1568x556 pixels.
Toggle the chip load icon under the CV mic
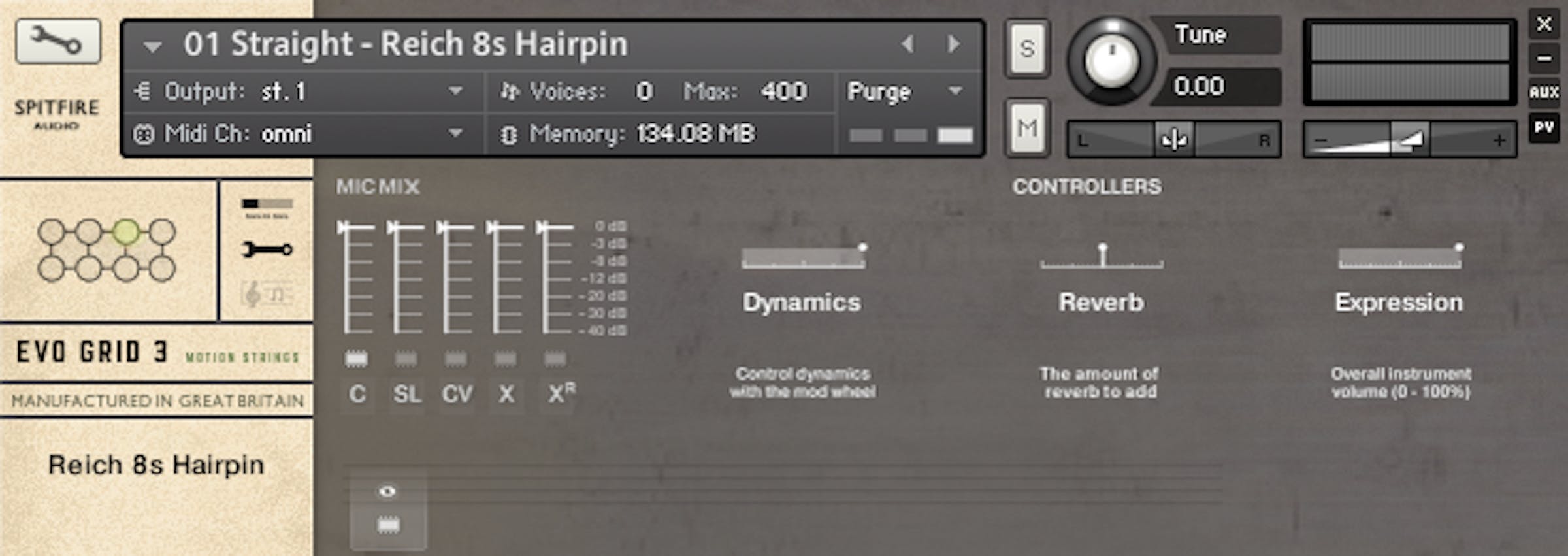(455, 358)
